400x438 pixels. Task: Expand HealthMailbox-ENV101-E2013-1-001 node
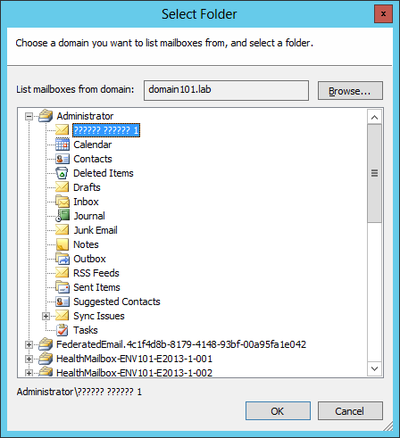point(29,359)
